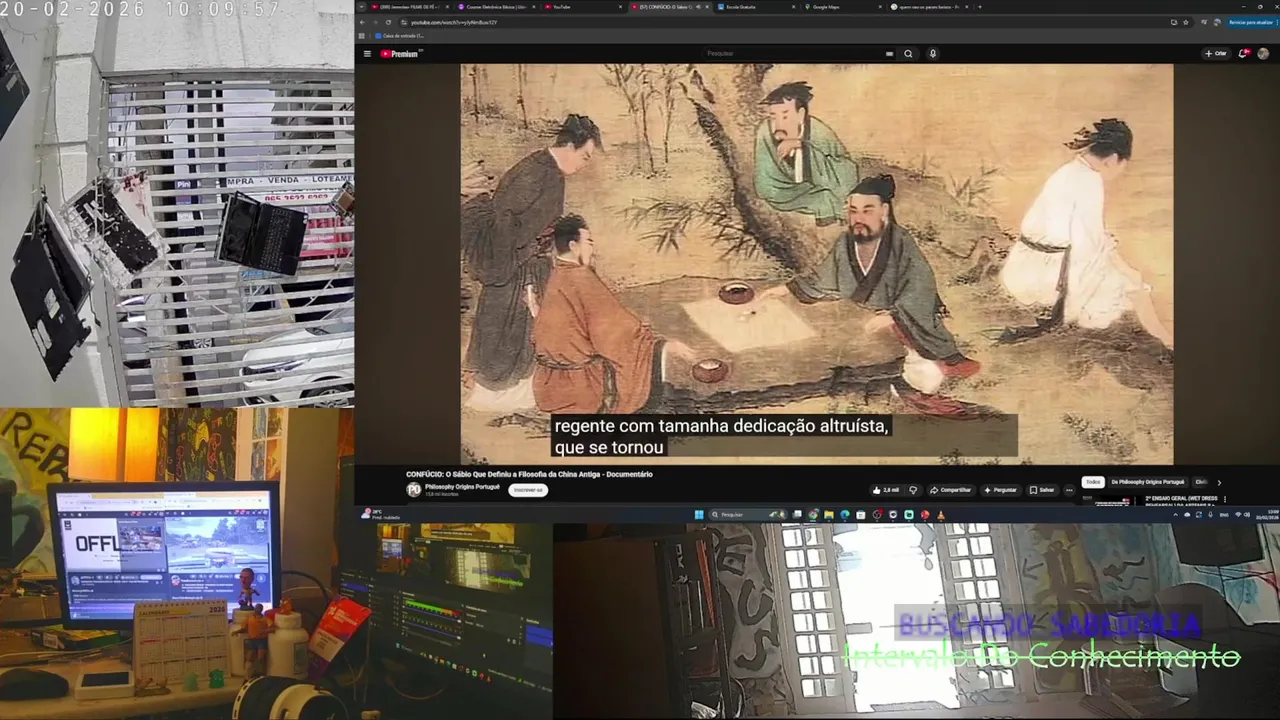Open Wi-Fi network tray icon
Image resolution: width=1280 pixels, height=720 pixels.
[1238, 515]
